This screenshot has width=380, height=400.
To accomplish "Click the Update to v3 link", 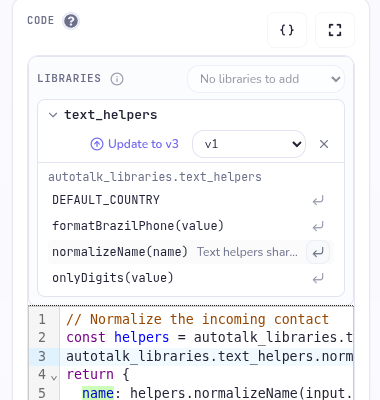I will (x=134, y=144).
